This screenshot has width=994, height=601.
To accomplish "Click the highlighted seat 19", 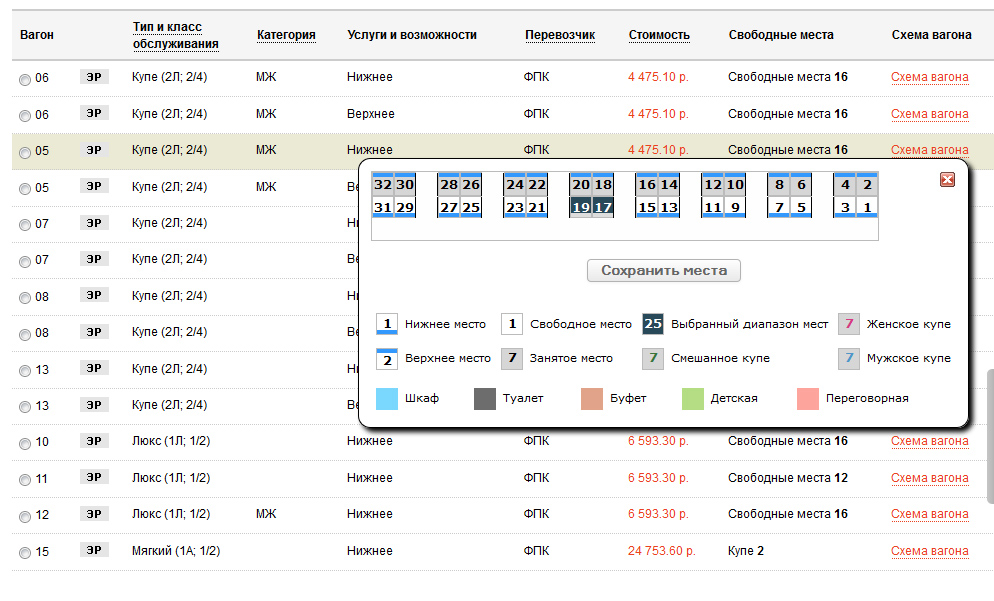I will pos(581,208).
